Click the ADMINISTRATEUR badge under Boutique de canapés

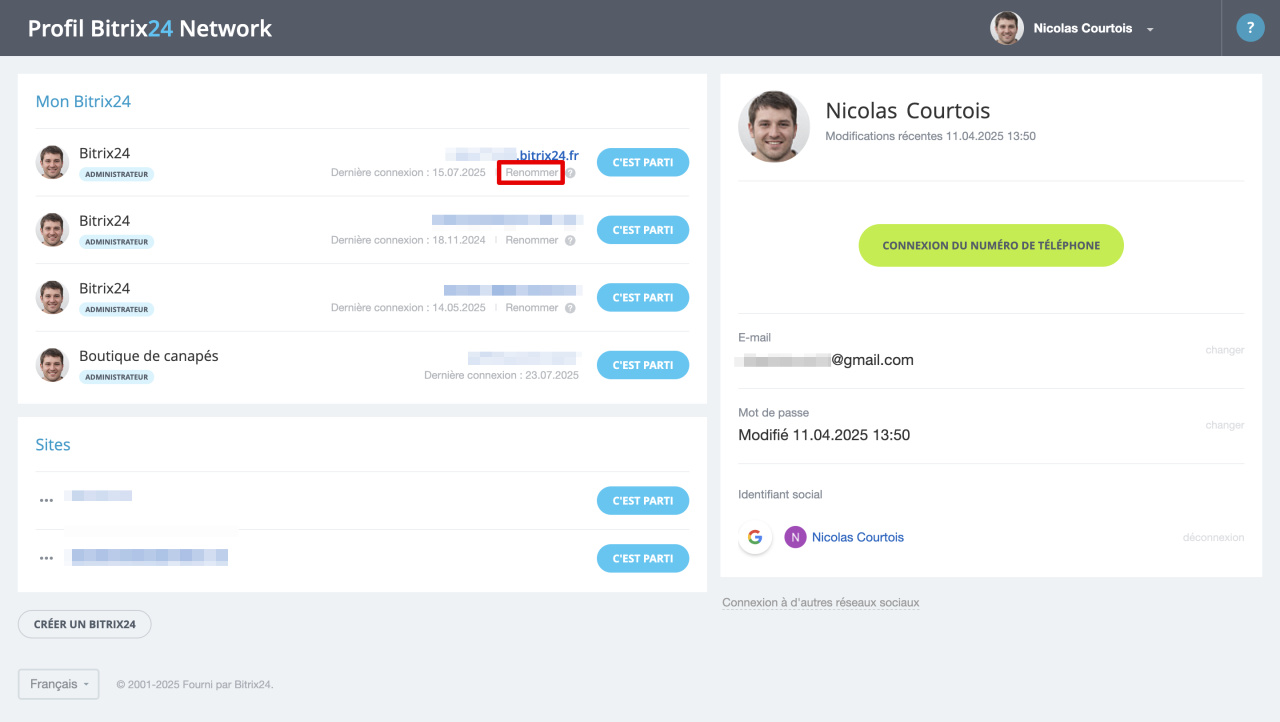click(x=117, y=377)
